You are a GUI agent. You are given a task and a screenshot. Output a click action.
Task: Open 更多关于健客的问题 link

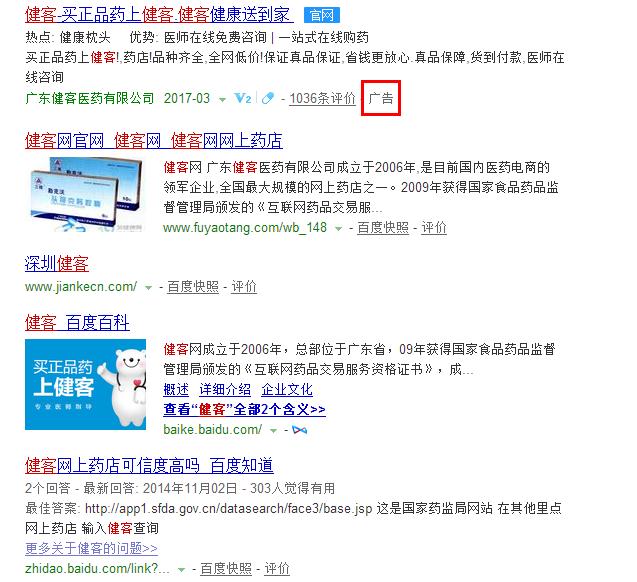point(91,548)
